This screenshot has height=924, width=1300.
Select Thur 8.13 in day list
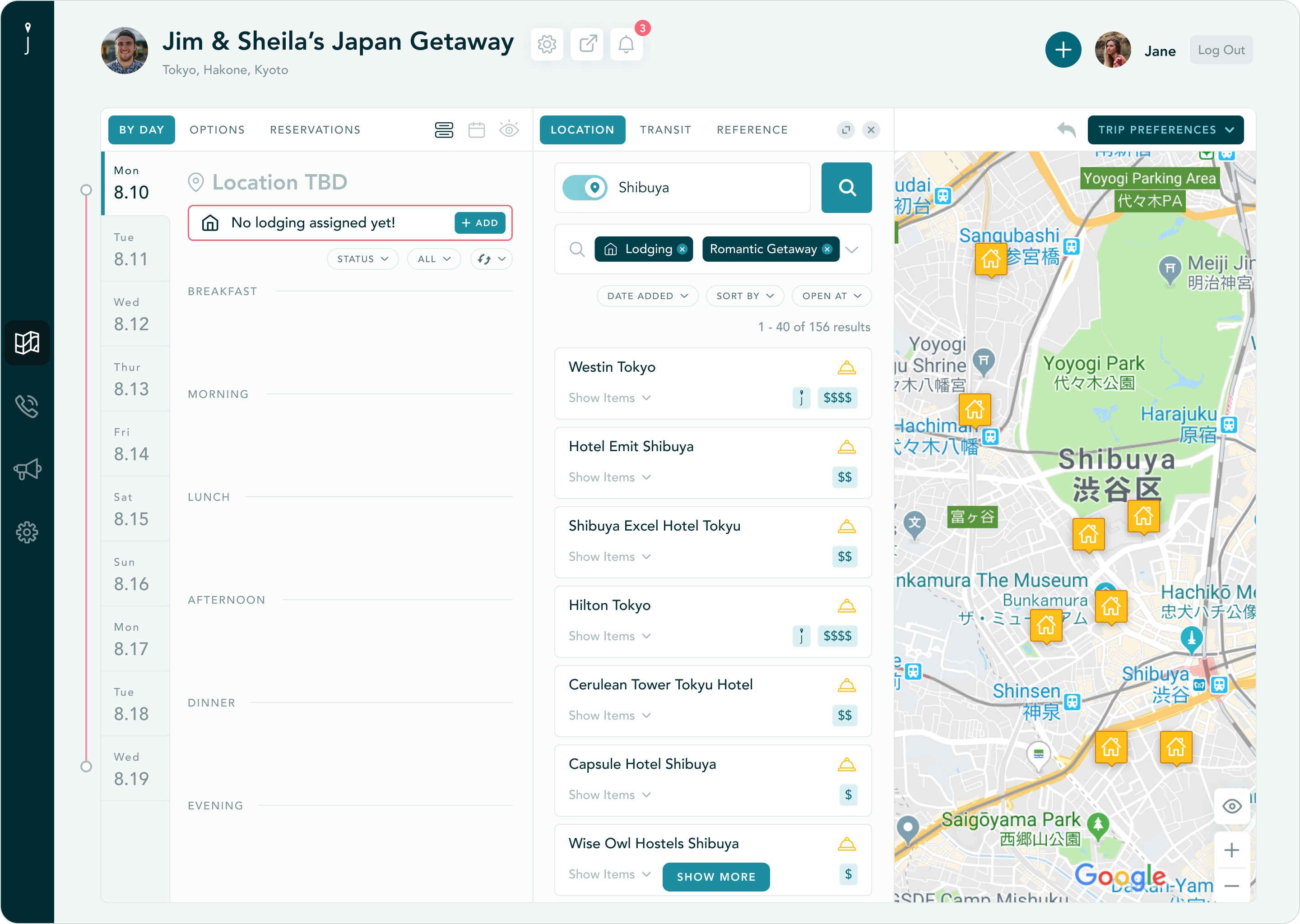[131, 380]
